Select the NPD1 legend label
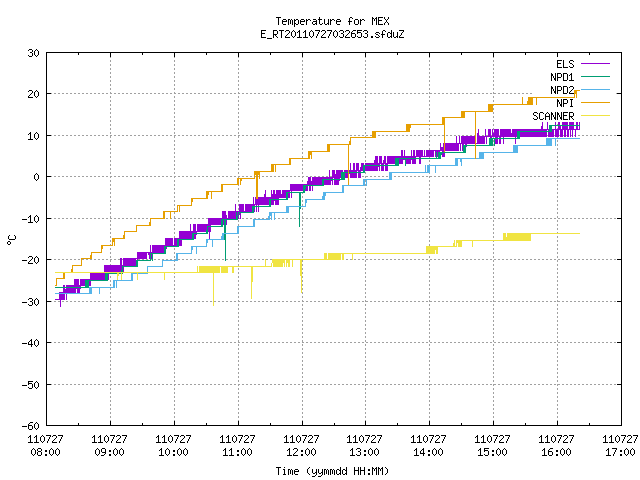This screenshot has width=640, height=480. (x=562, y=77)
